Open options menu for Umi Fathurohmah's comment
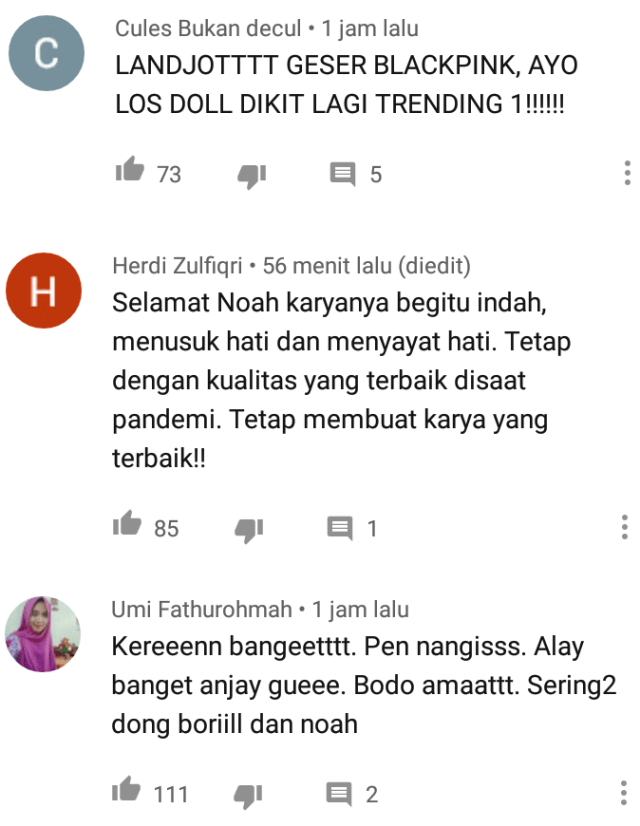This screenshot has width=640, height=826. (623, 792)
